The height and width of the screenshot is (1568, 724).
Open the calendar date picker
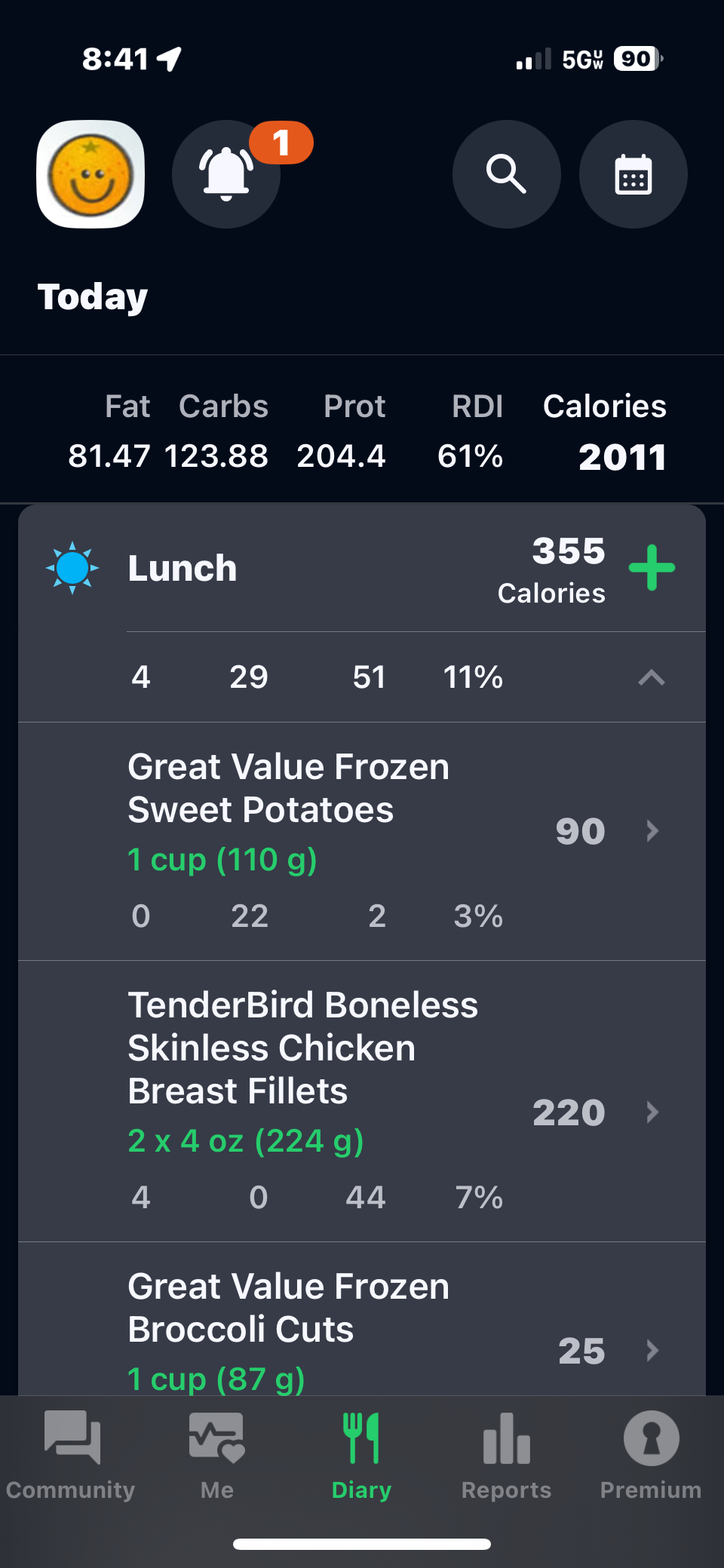click(633, 174)
